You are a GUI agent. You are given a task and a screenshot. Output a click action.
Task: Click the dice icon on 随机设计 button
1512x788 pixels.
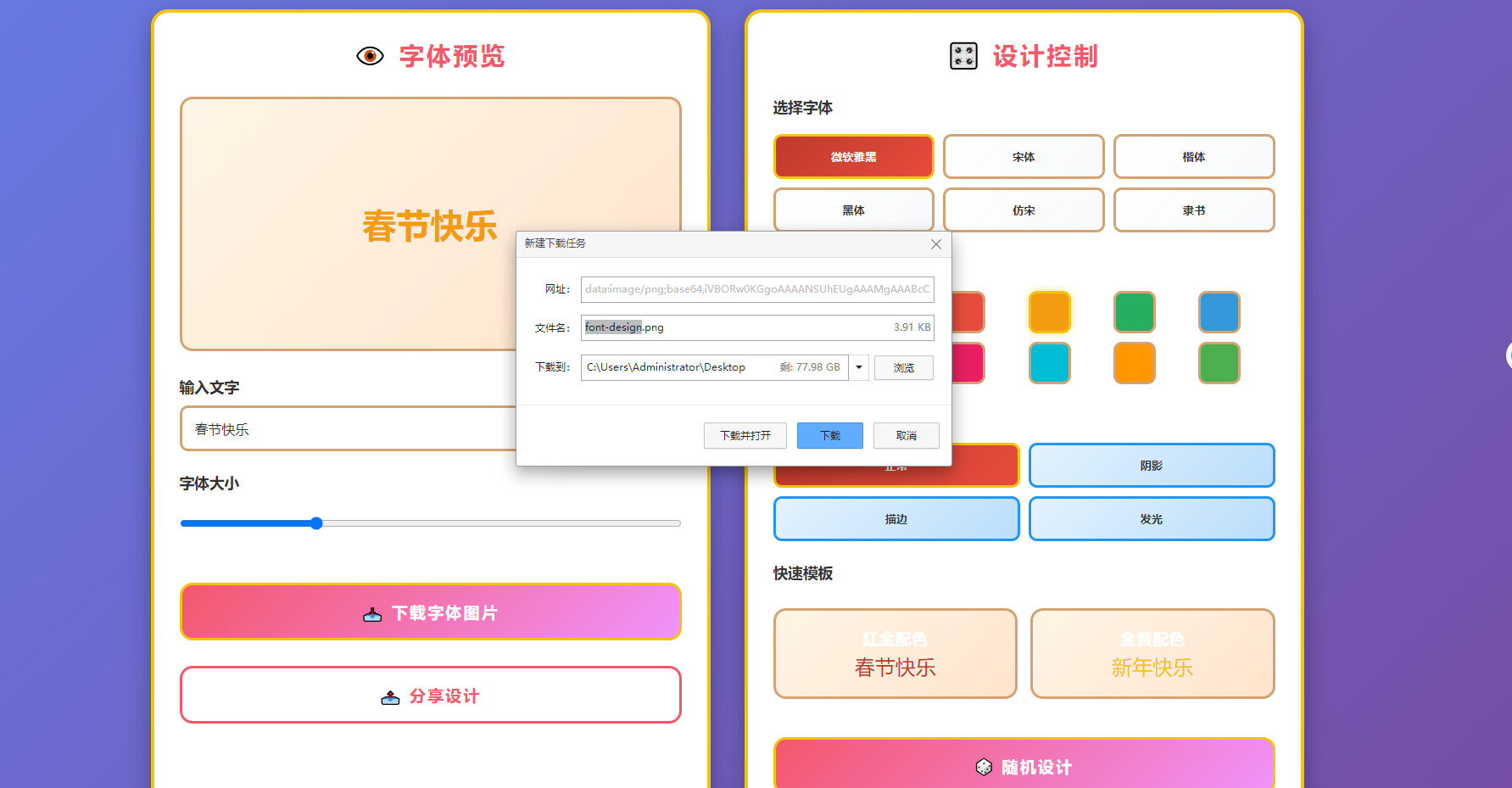[x=984, y=767]
